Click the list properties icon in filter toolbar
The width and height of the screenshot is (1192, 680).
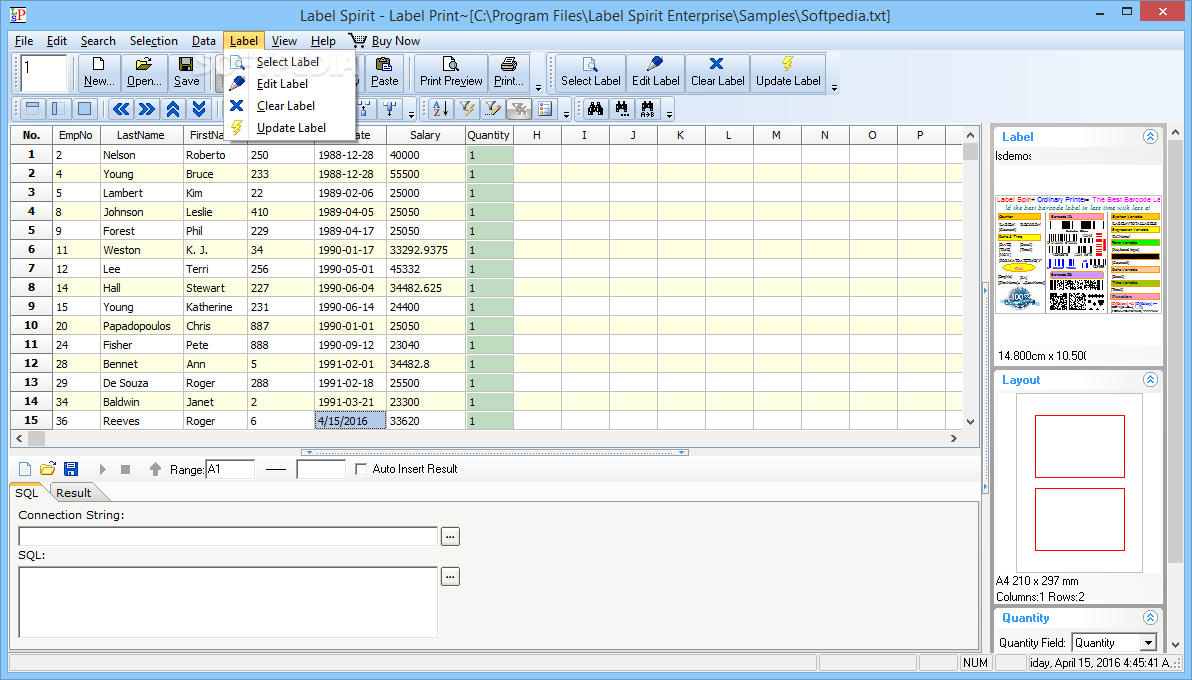(544, 109)
